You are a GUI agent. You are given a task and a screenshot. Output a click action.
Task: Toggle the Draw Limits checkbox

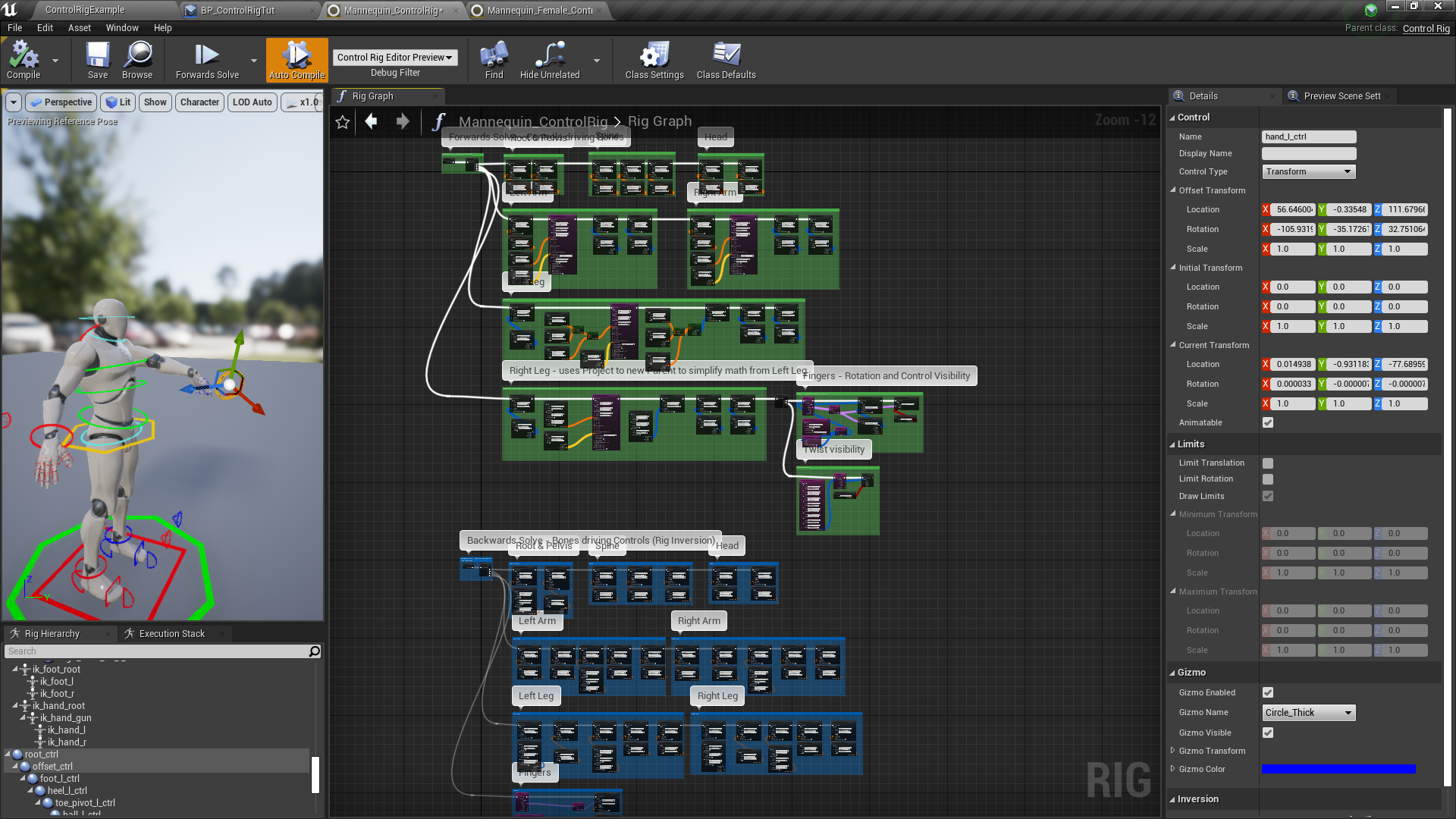(x=1268, y=497)
